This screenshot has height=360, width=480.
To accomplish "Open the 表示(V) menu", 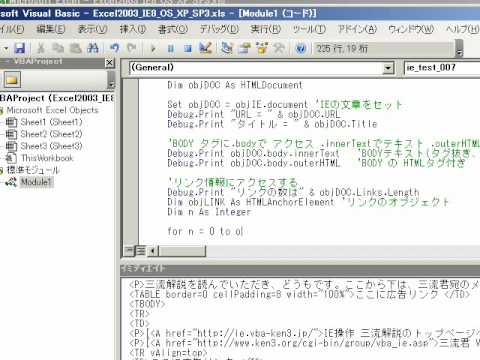I will (92, 29).
